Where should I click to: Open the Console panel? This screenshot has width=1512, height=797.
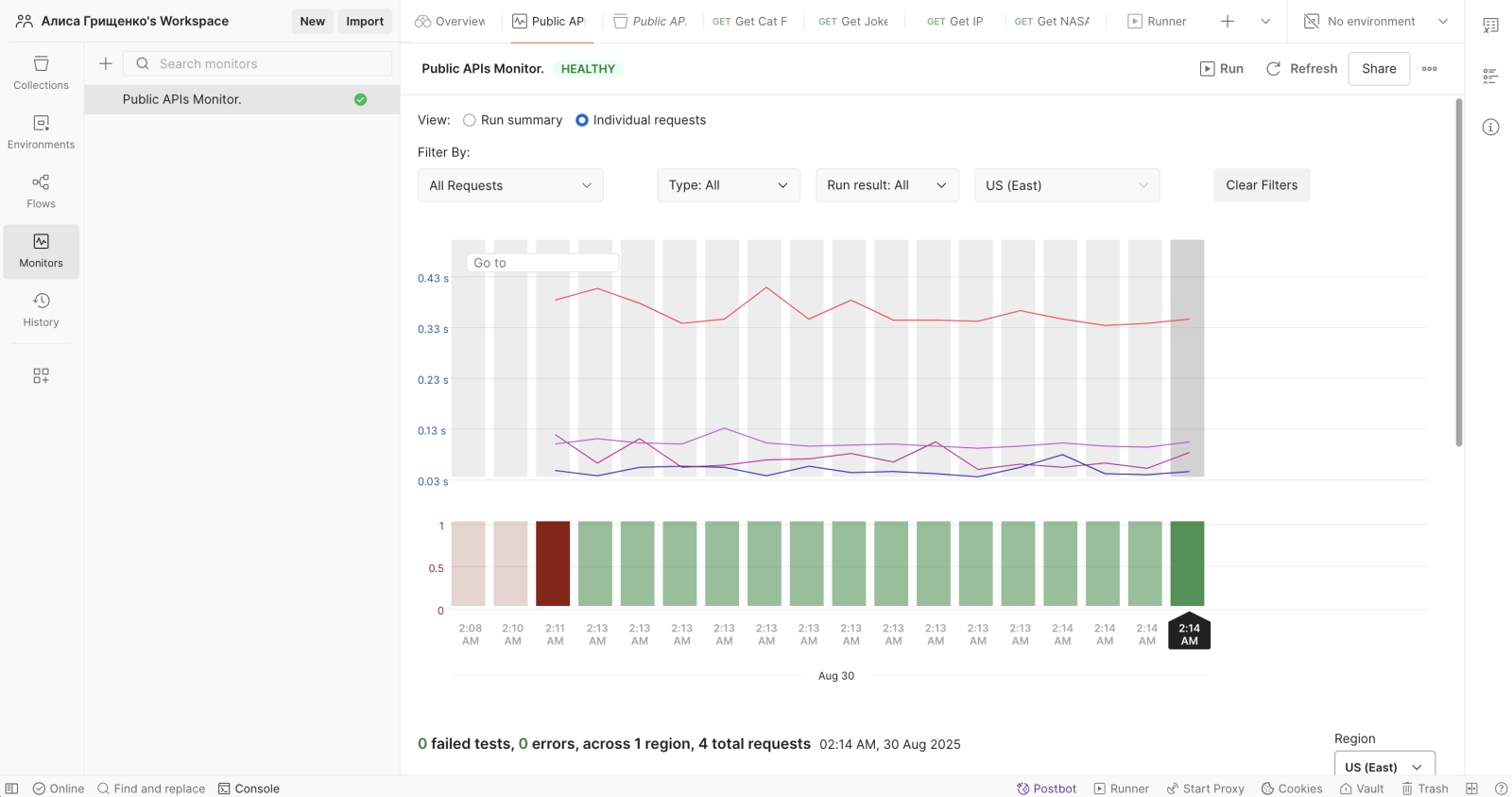click(249, 788)
